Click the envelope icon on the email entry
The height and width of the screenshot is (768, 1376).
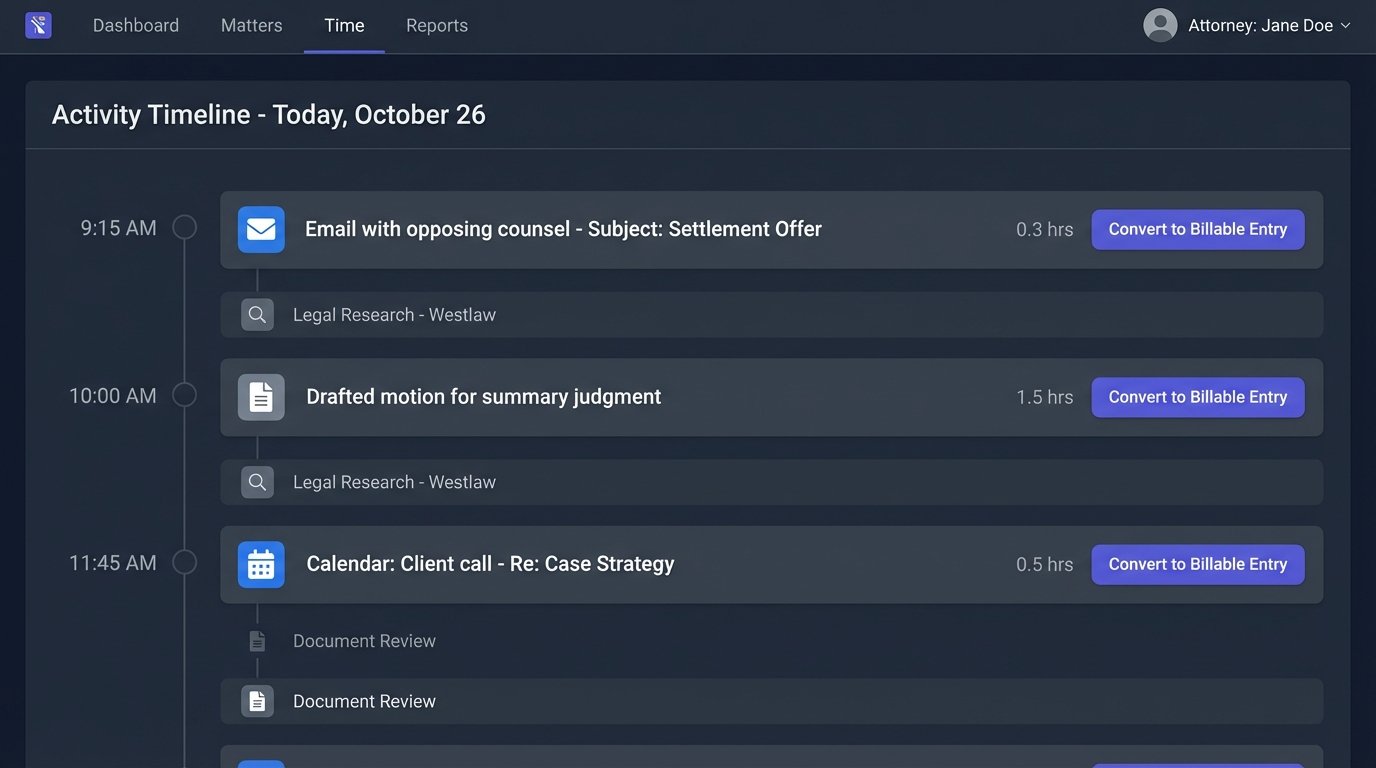pos(261,229)
